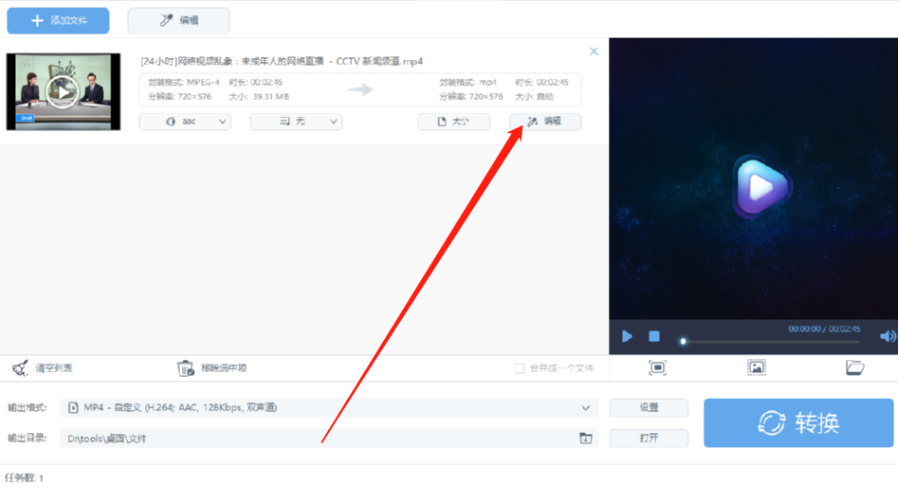Open the top toolbar 编辑 edit button
The height and width of the screenshot is (496, 900).
coord(179,21)
